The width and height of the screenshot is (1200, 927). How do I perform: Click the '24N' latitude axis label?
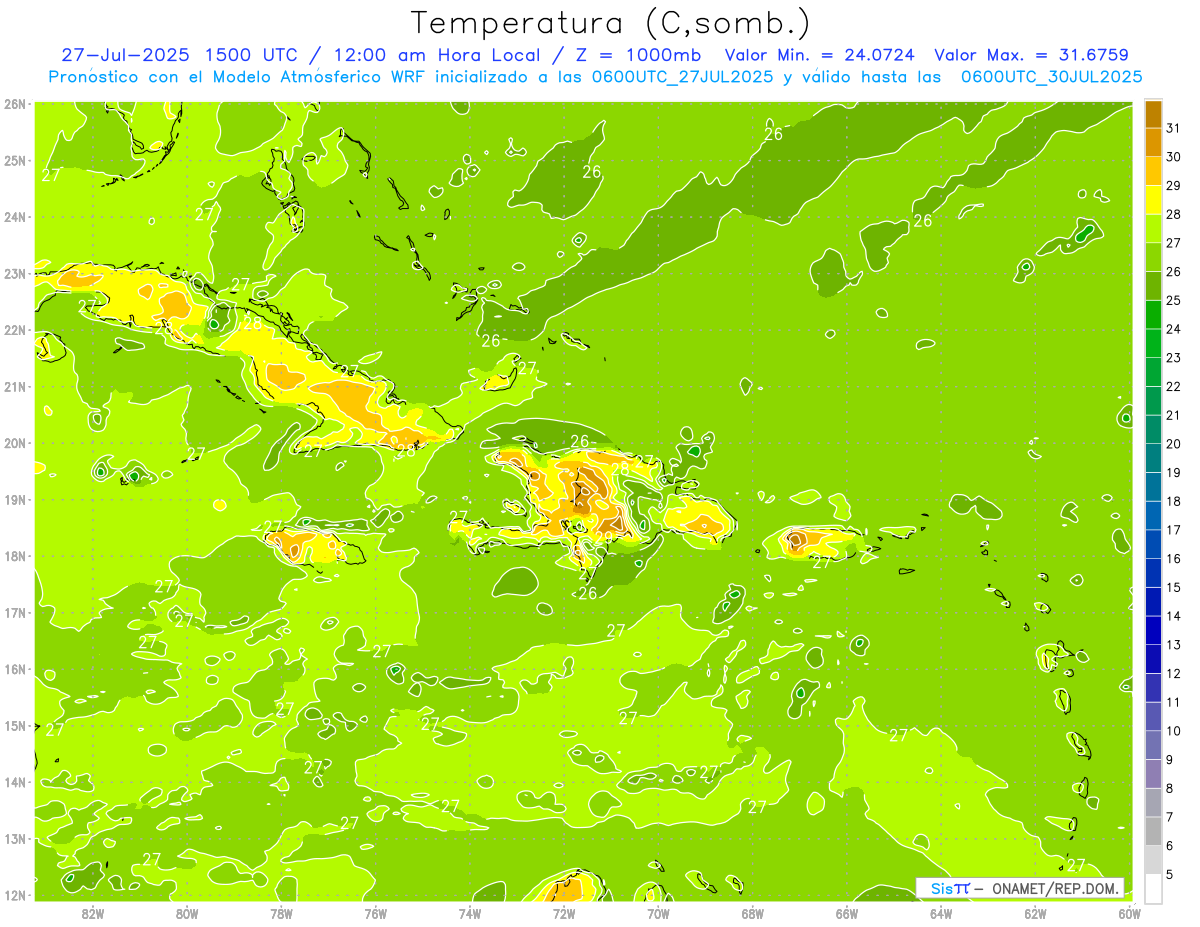(x=15, y=217)
